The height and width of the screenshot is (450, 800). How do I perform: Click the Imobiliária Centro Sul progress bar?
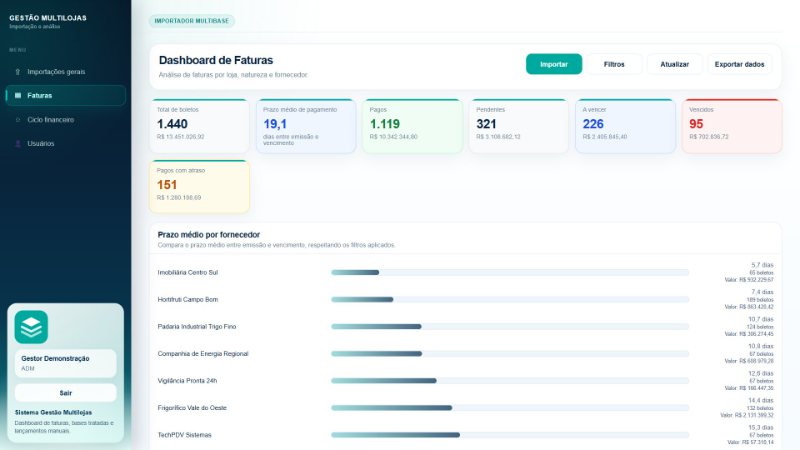(x=510, y=272)
